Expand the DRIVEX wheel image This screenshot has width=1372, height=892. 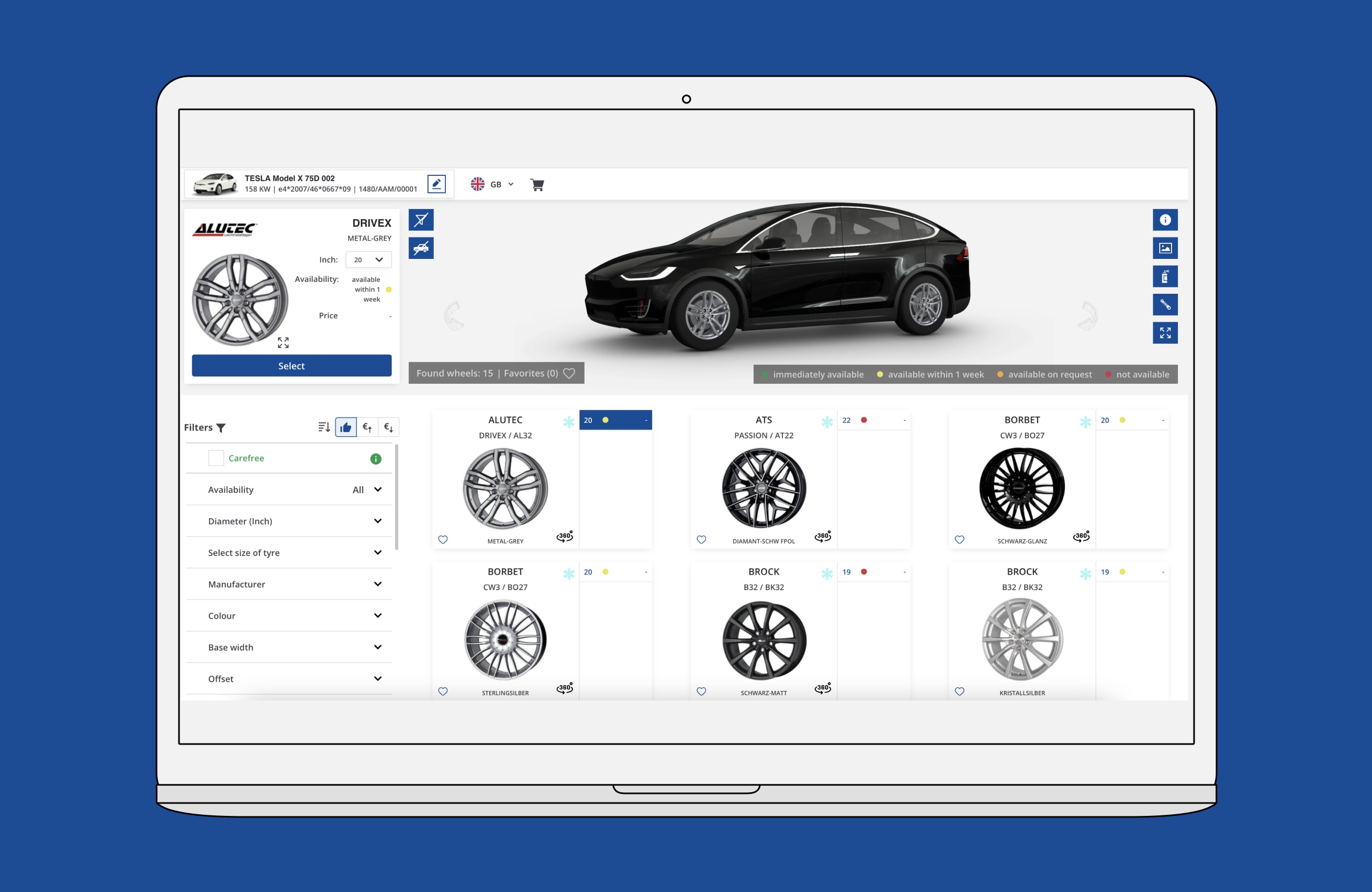pos(283,343)
